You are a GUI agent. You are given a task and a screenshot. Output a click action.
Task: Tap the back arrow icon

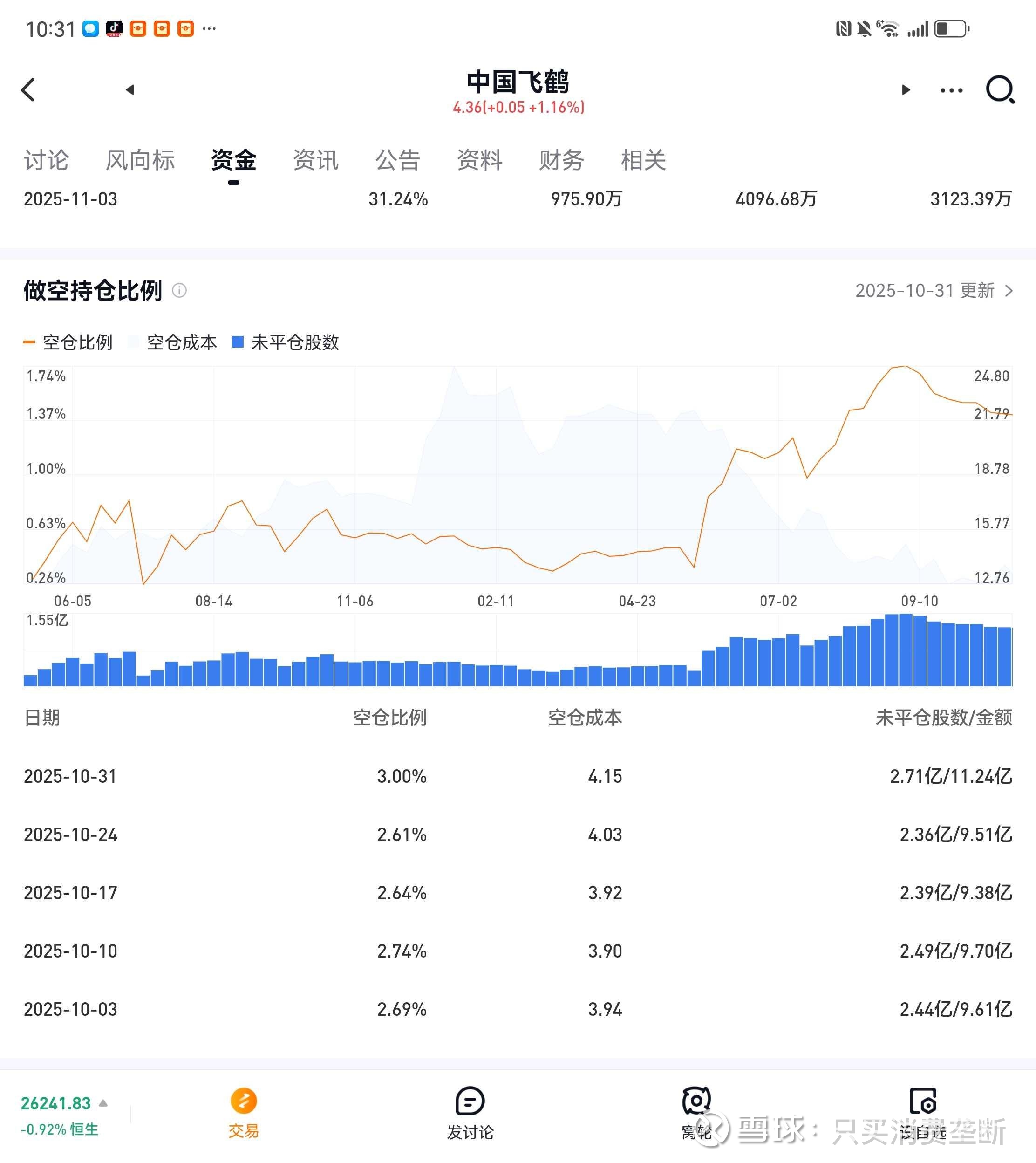(x=28, y=90)
